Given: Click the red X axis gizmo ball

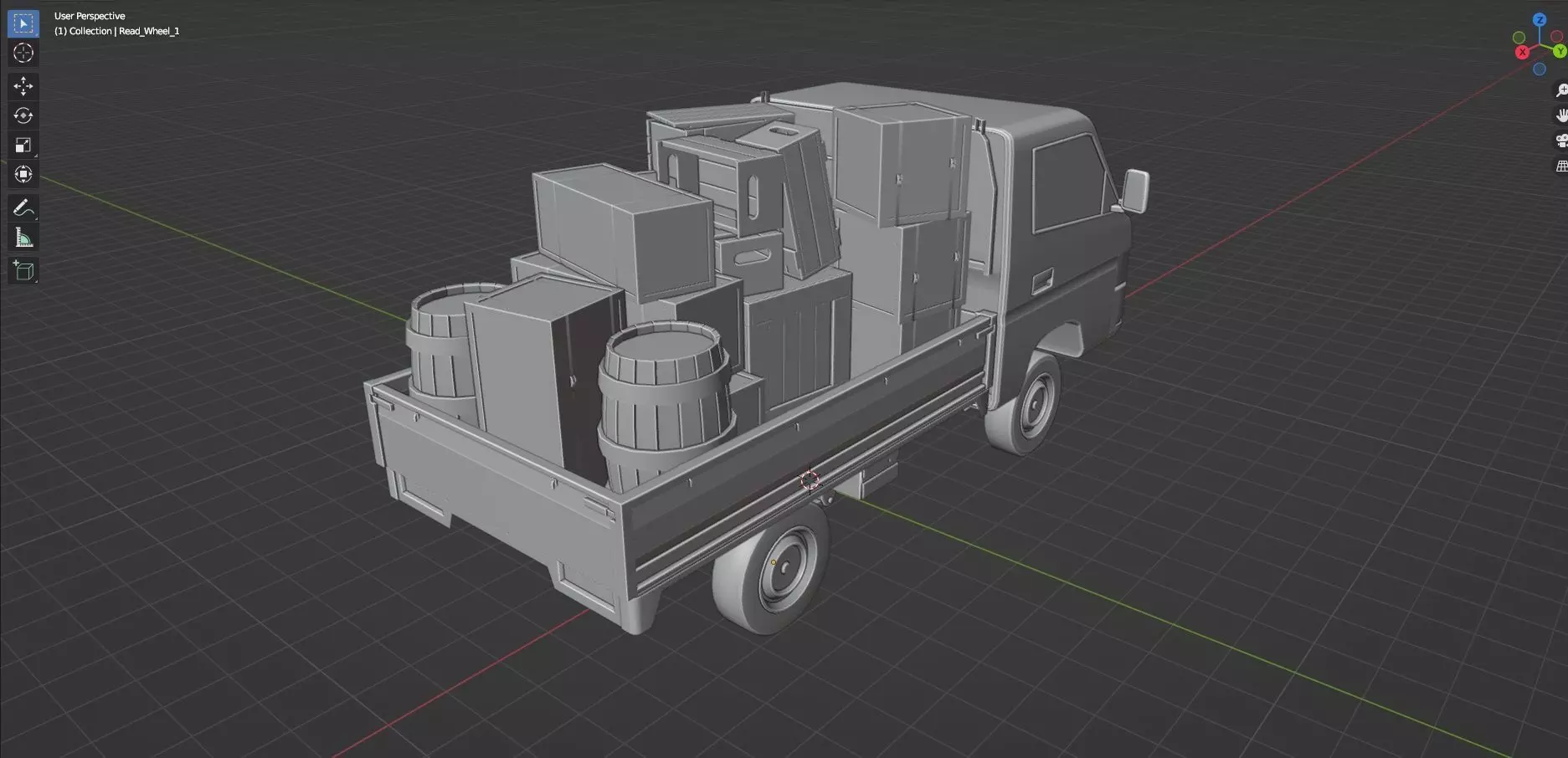Looking at the screenshot, I should [1522, 52].
